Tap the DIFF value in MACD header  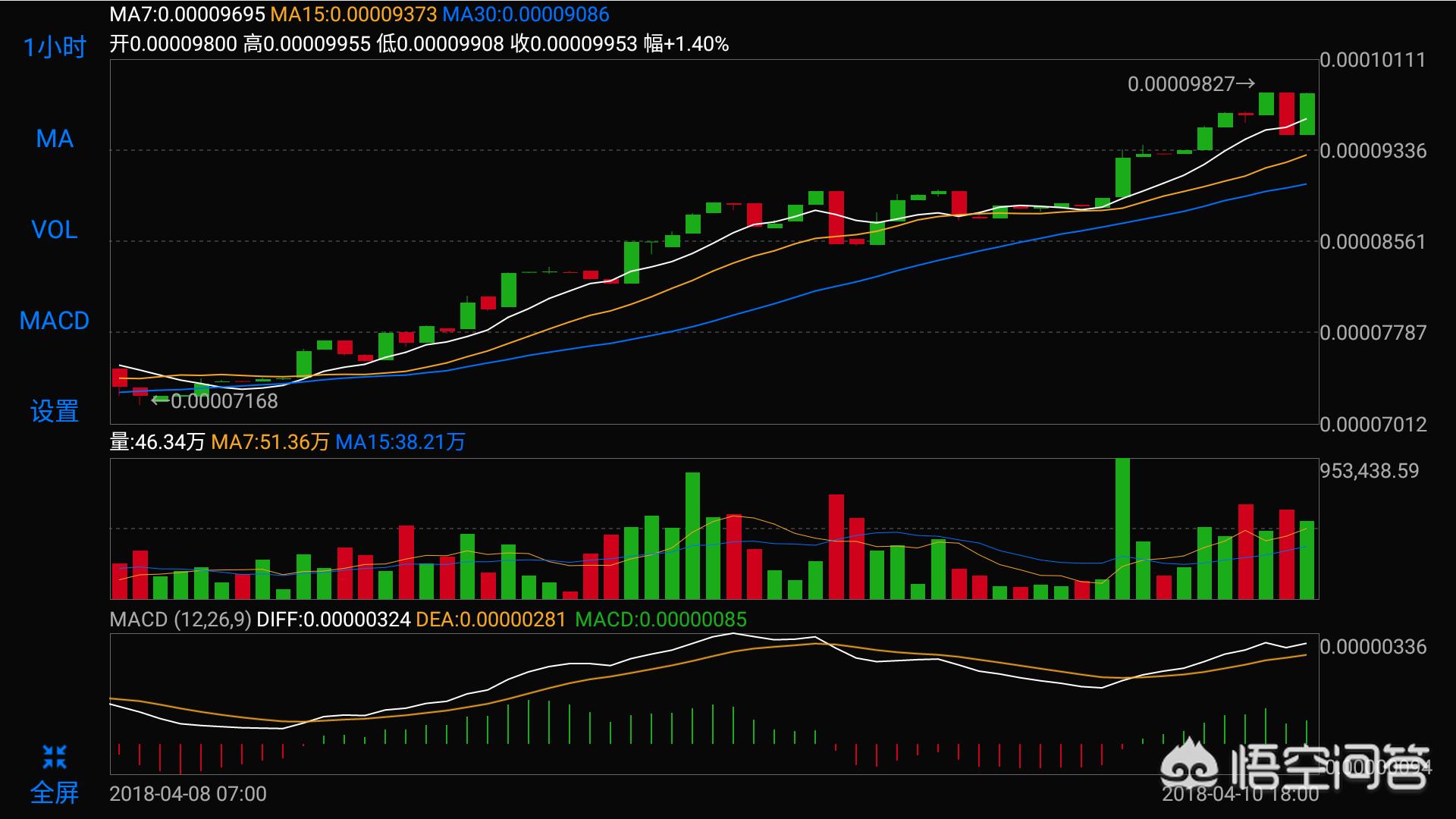click(x=334, y=620)
